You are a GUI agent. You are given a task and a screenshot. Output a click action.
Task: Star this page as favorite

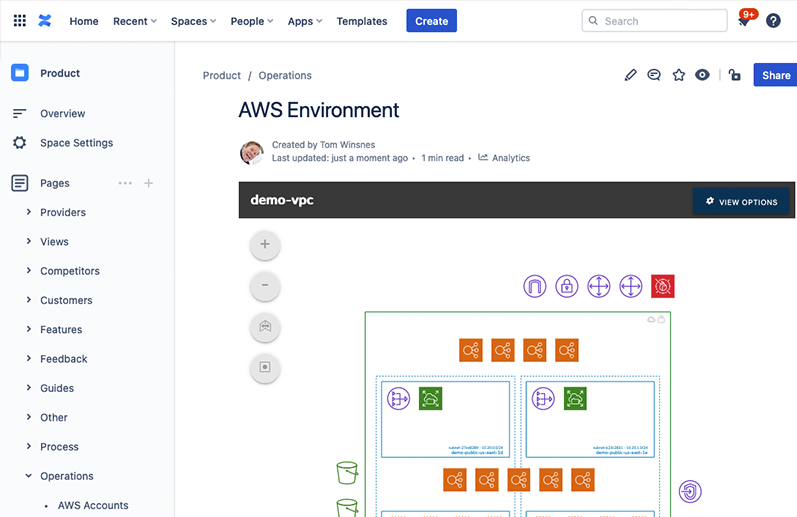click(x=678, y=75)
